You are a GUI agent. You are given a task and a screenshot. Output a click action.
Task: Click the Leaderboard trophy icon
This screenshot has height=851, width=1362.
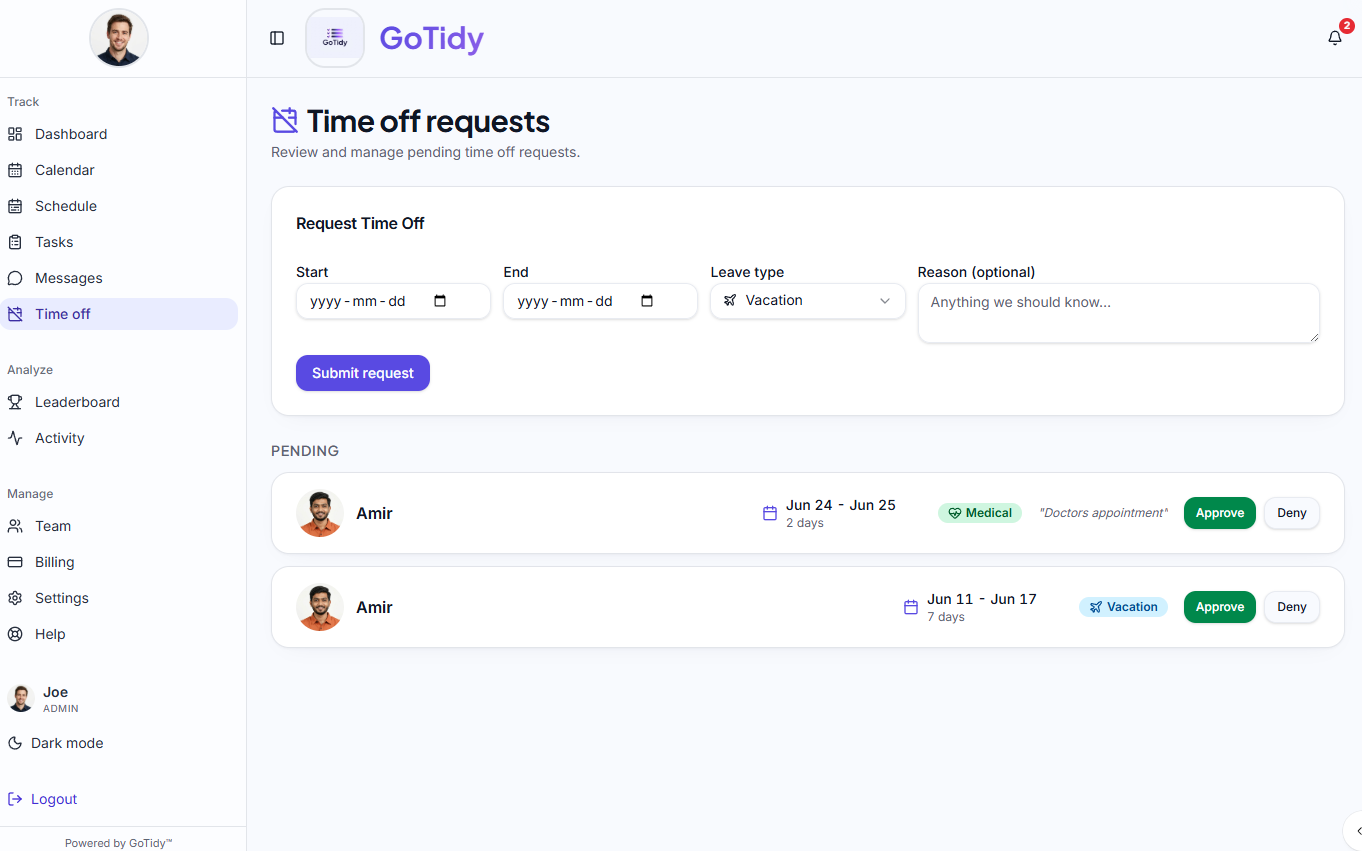(15, 402)
